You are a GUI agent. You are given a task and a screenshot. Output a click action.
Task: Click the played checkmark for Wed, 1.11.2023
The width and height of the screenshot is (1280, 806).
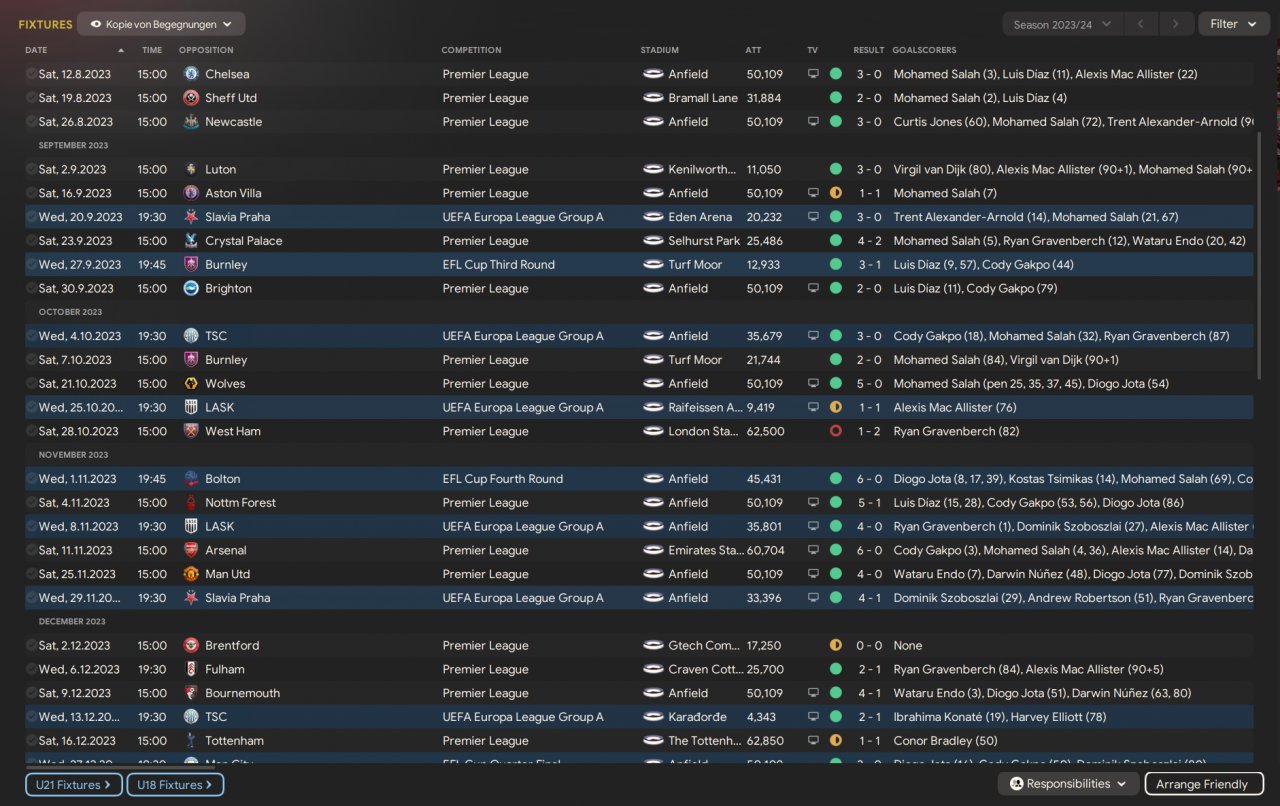point(31,479)
